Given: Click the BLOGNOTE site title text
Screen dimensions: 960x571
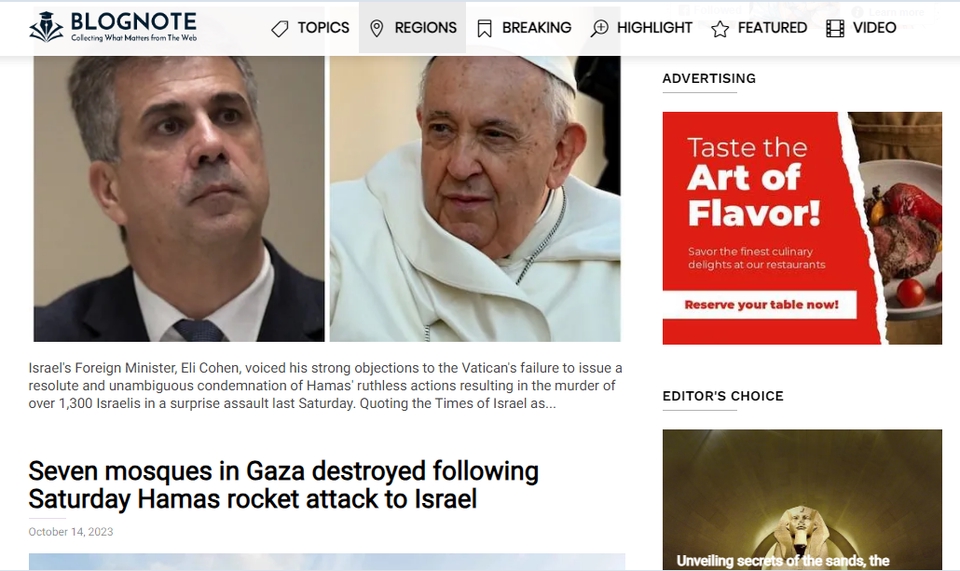Looking at the screenshot, I should tap(133, 21).
